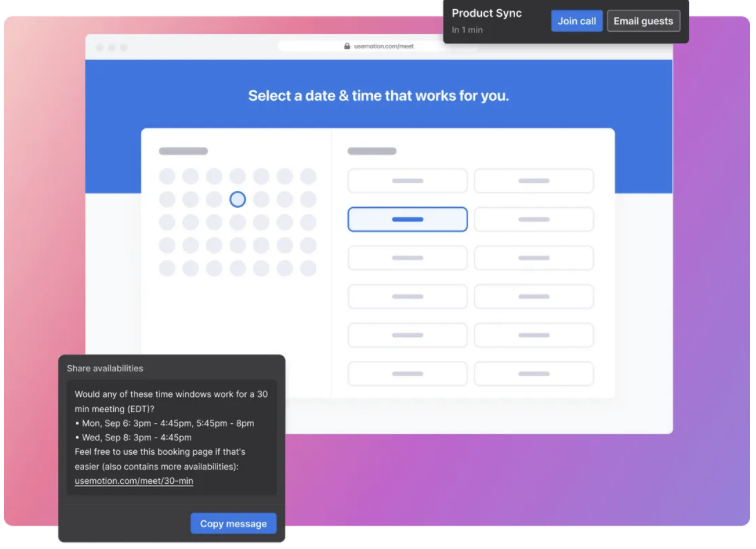This screenshot has width=756, height=549.
Task: Choose the top-right time slot option
Action: (533, 181)
